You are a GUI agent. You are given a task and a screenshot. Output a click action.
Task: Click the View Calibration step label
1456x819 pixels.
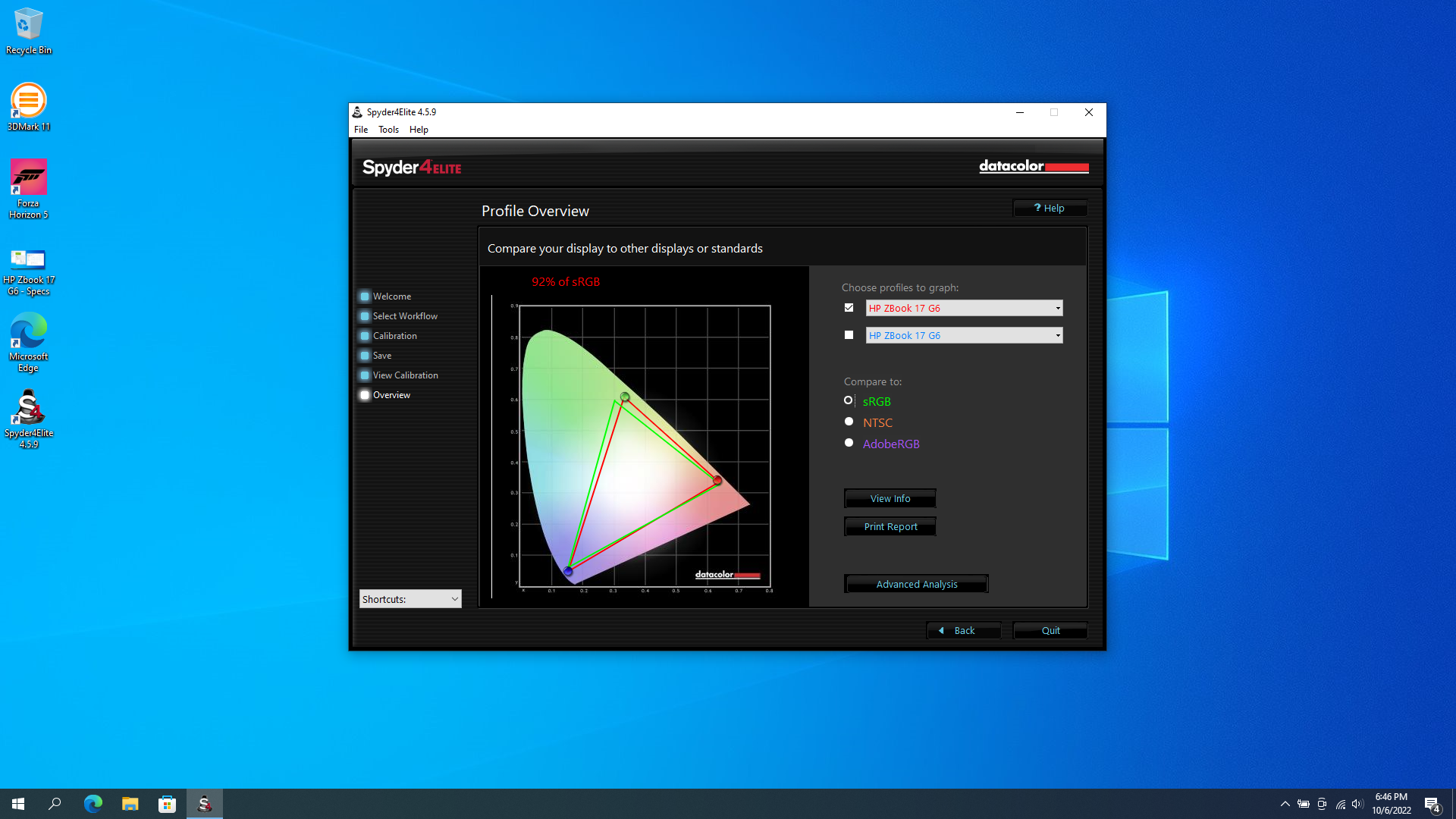pyautogui.click(x=405, y=375)
